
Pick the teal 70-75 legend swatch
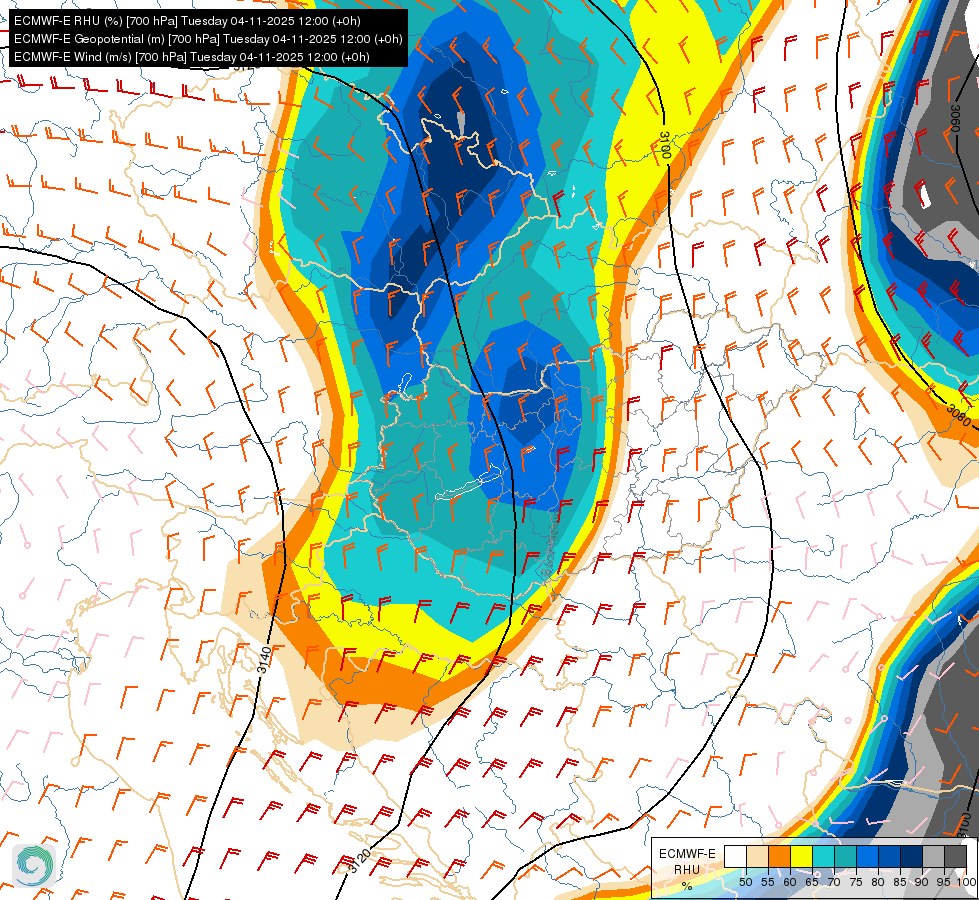[845, 856]
